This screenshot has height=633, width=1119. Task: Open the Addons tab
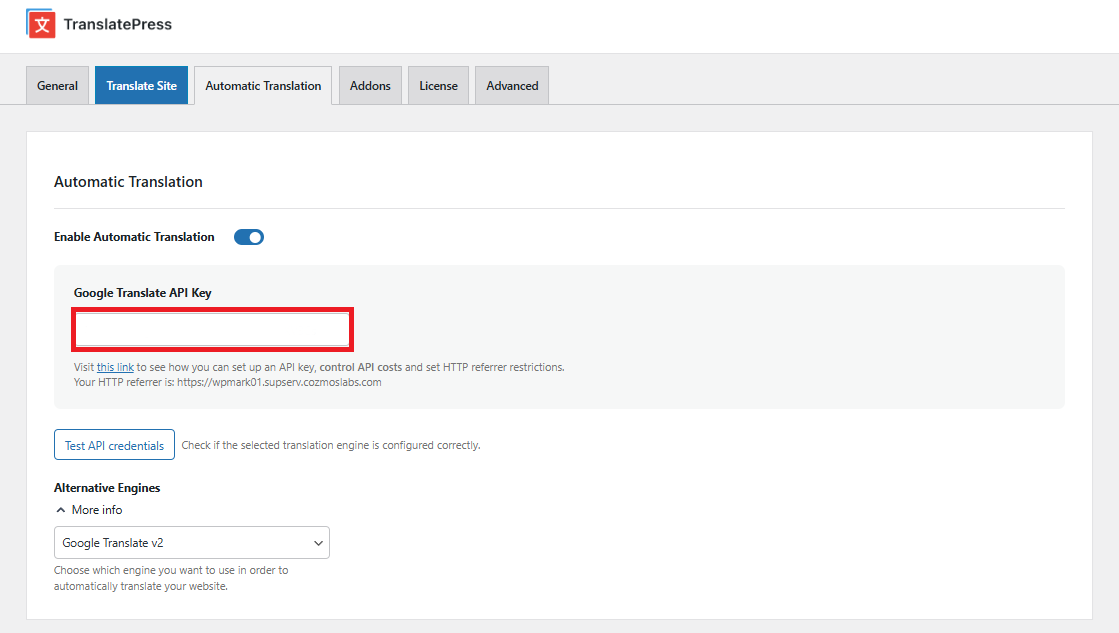(370, 85)
